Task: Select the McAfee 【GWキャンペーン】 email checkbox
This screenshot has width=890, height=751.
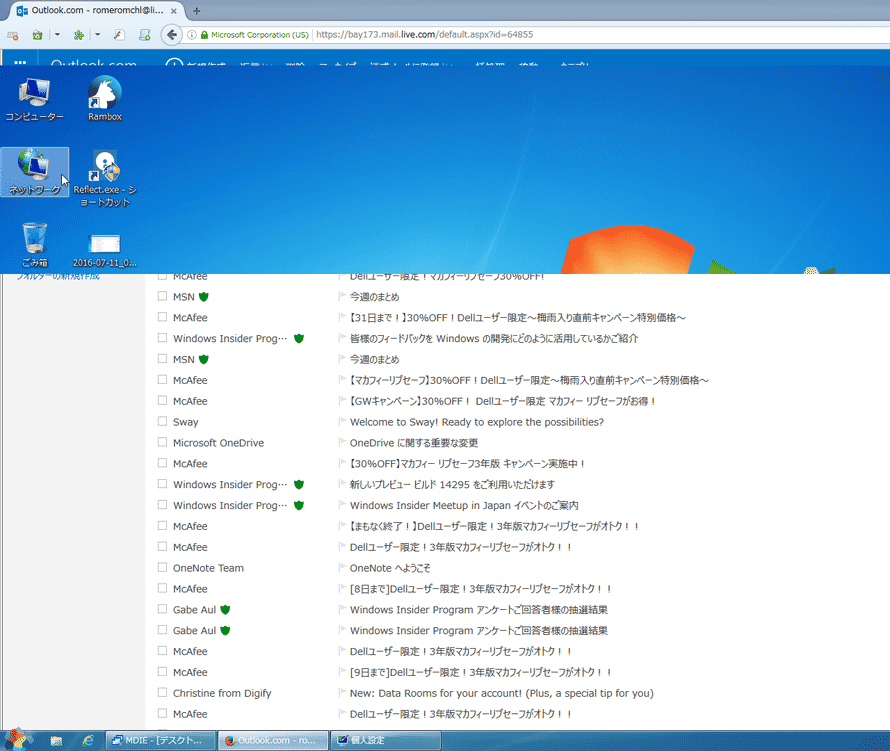Action: [x=162, y=400]
